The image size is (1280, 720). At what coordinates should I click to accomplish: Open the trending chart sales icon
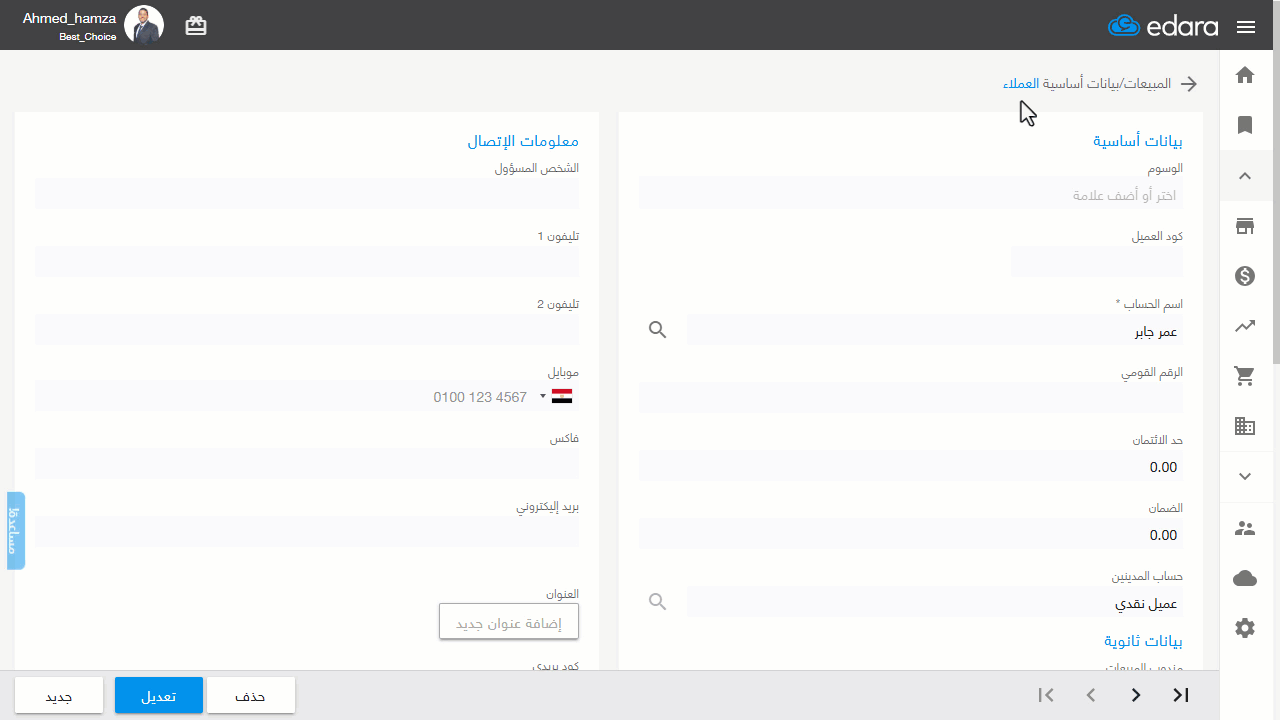1245,326
